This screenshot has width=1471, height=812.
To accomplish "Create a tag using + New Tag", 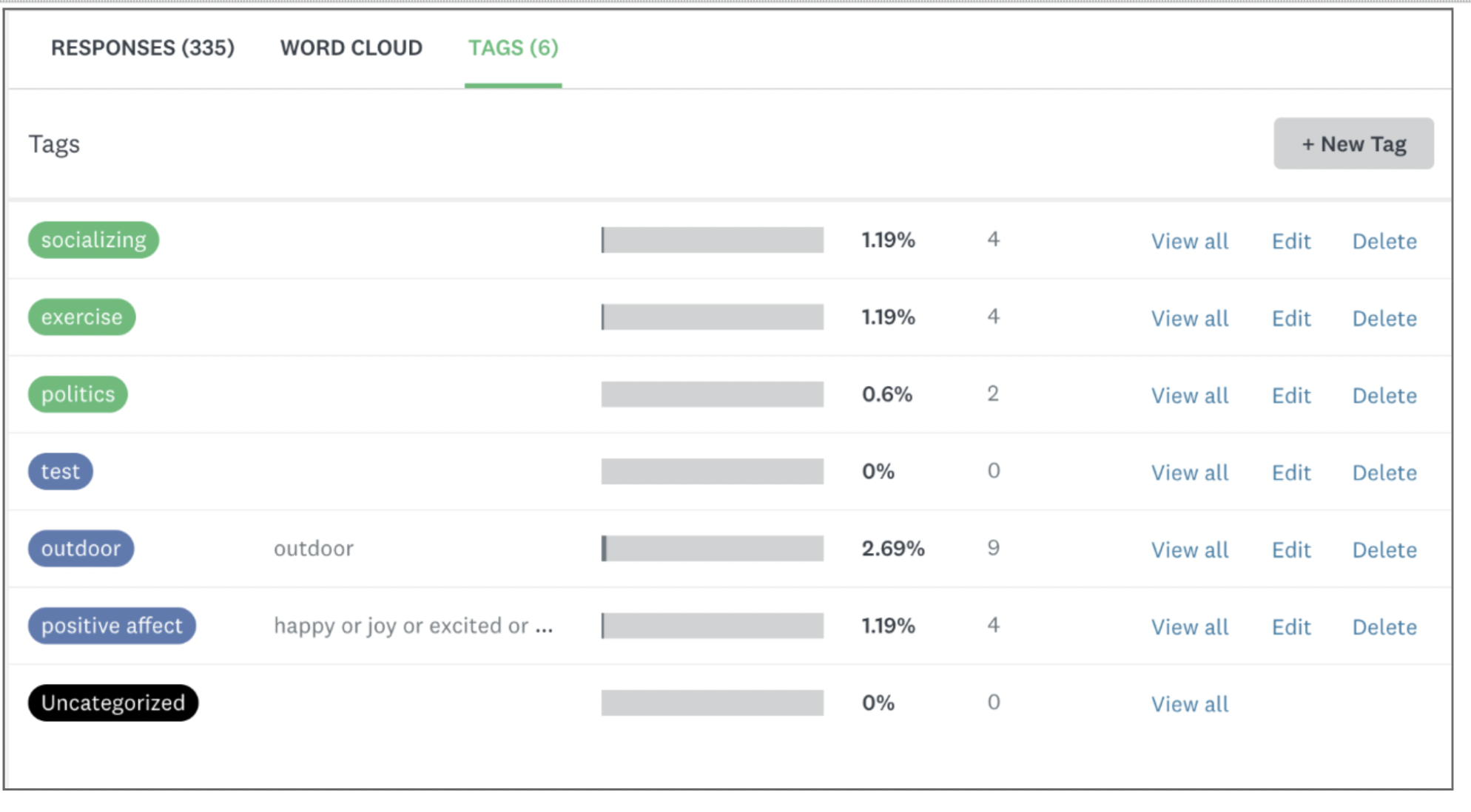I will pos(1353,143).
